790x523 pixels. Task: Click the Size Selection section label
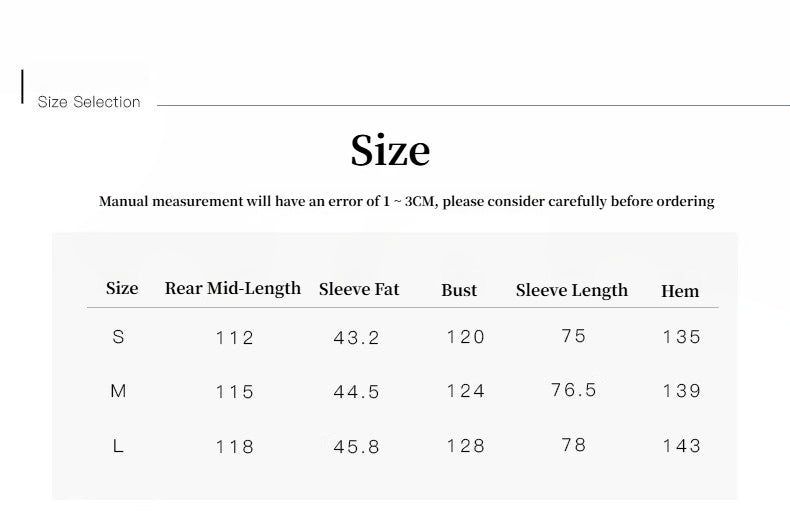(x=89, y=102)
